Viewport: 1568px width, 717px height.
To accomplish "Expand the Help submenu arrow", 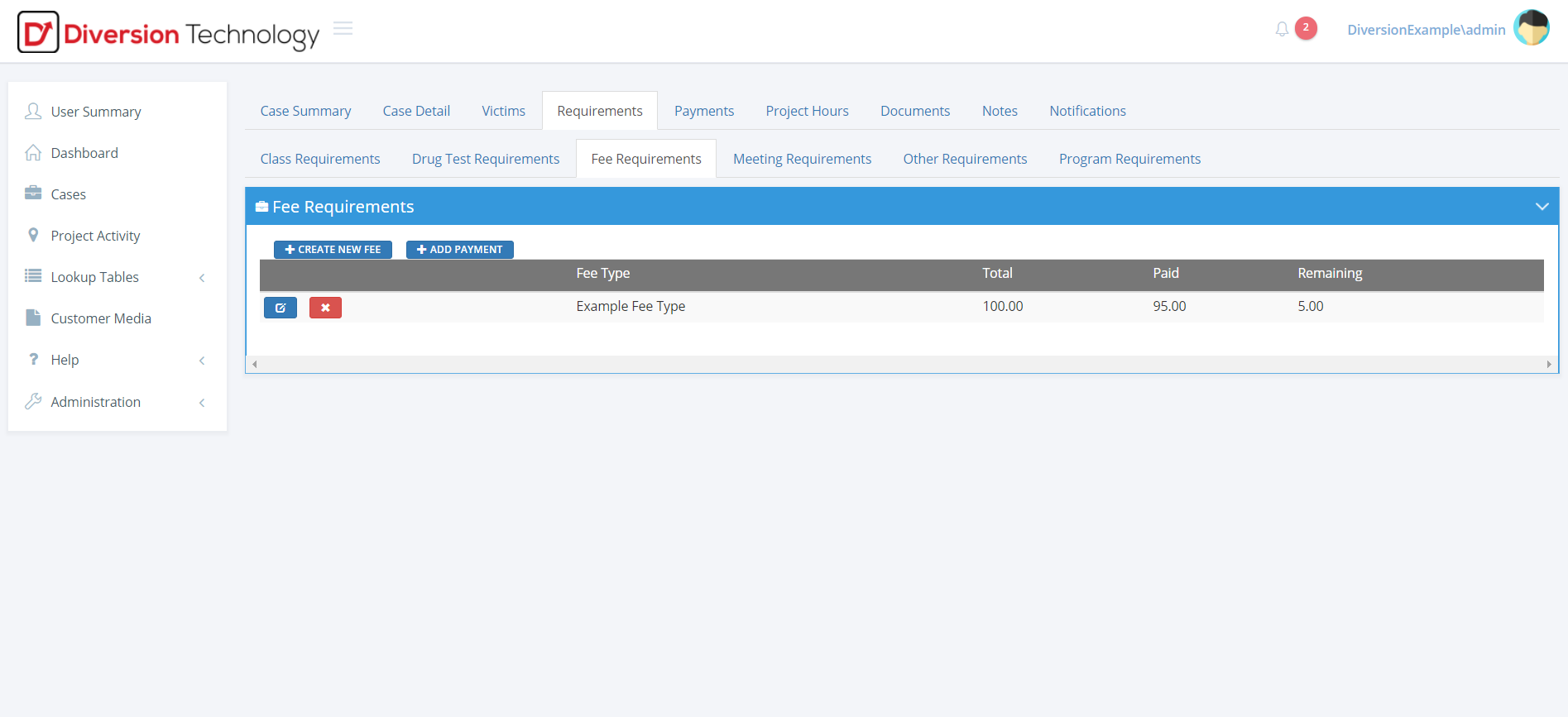I will point(202,361).
